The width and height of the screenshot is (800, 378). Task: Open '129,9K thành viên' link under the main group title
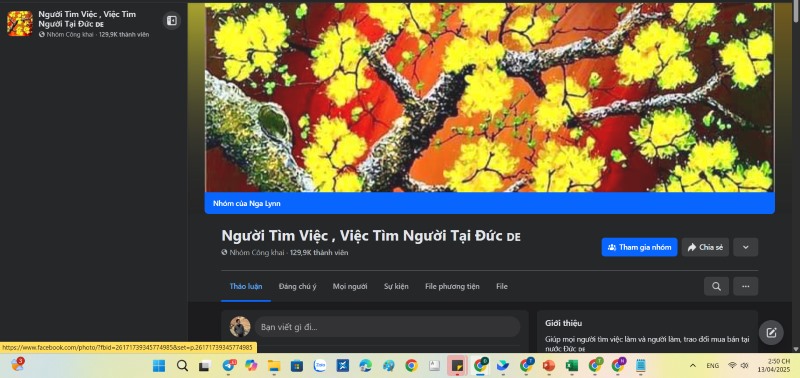319,253
